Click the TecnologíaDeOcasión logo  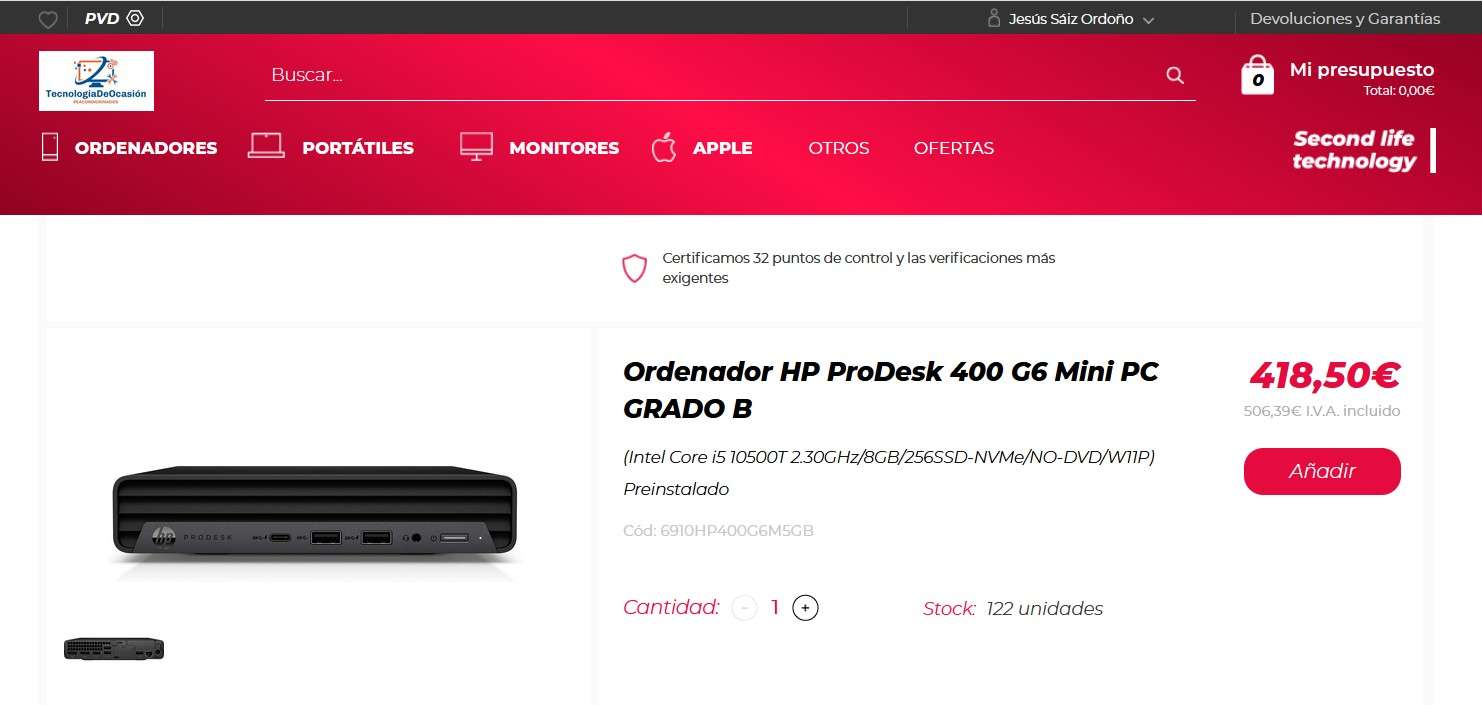(x=96, y=80)
